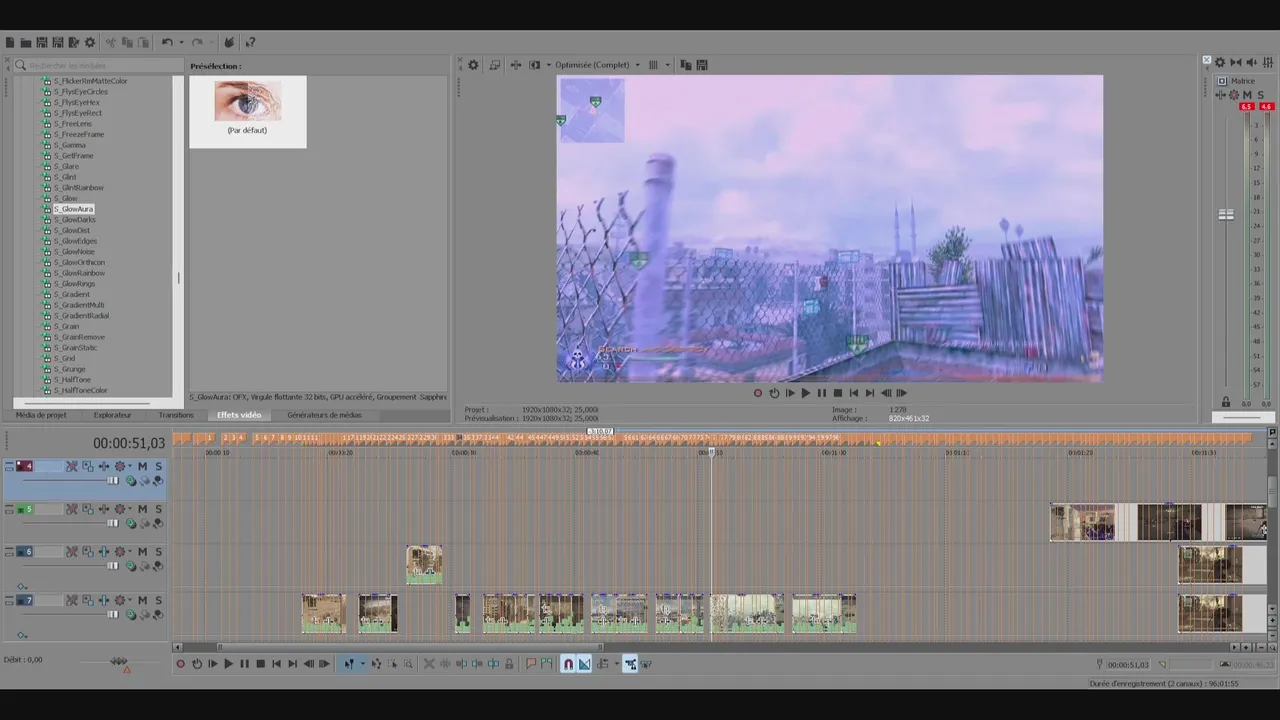1280x720 pixels.
Task: Click the Cut scissors icon
Action: pos(111,42)
